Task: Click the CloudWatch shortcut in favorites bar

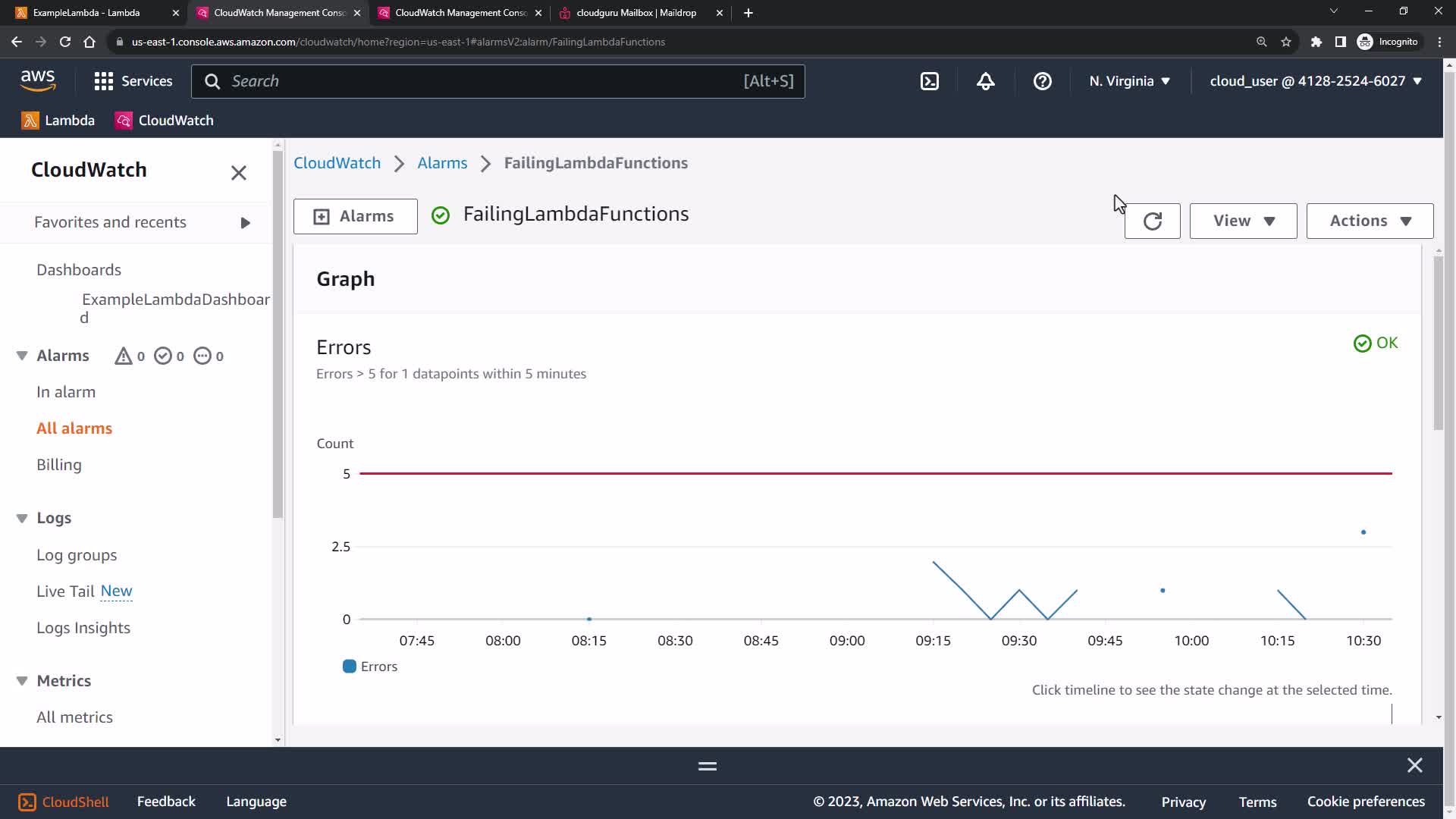Action: 165,121
